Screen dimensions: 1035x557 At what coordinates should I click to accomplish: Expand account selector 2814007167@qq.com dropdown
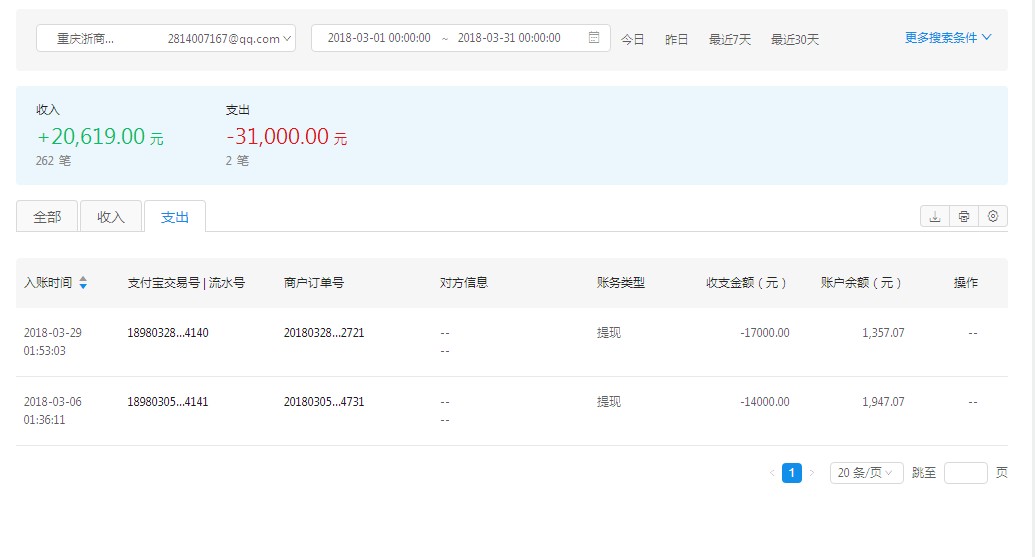click(166, 38)
